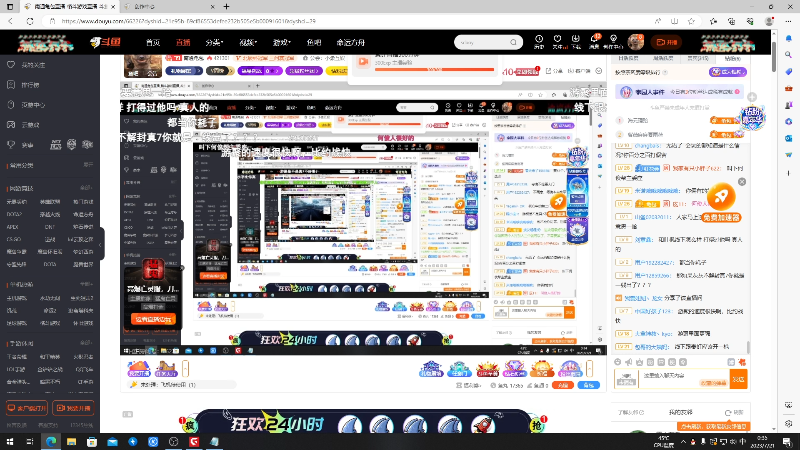Viewport: 800px width, 450px height.
Task: Select the 直播 live menu item
Action: [183, 42]
